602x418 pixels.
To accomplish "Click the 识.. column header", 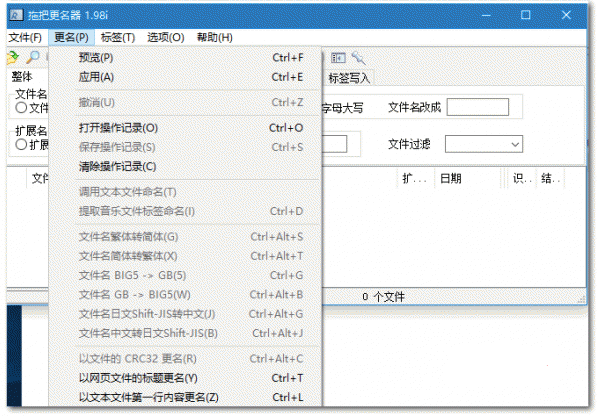I will pyautogui.click(x=522, y=178).
